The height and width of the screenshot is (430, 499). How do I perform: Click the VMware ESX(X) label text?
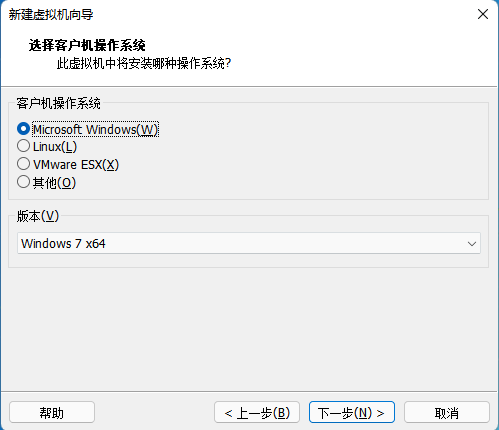click(76, 165)
